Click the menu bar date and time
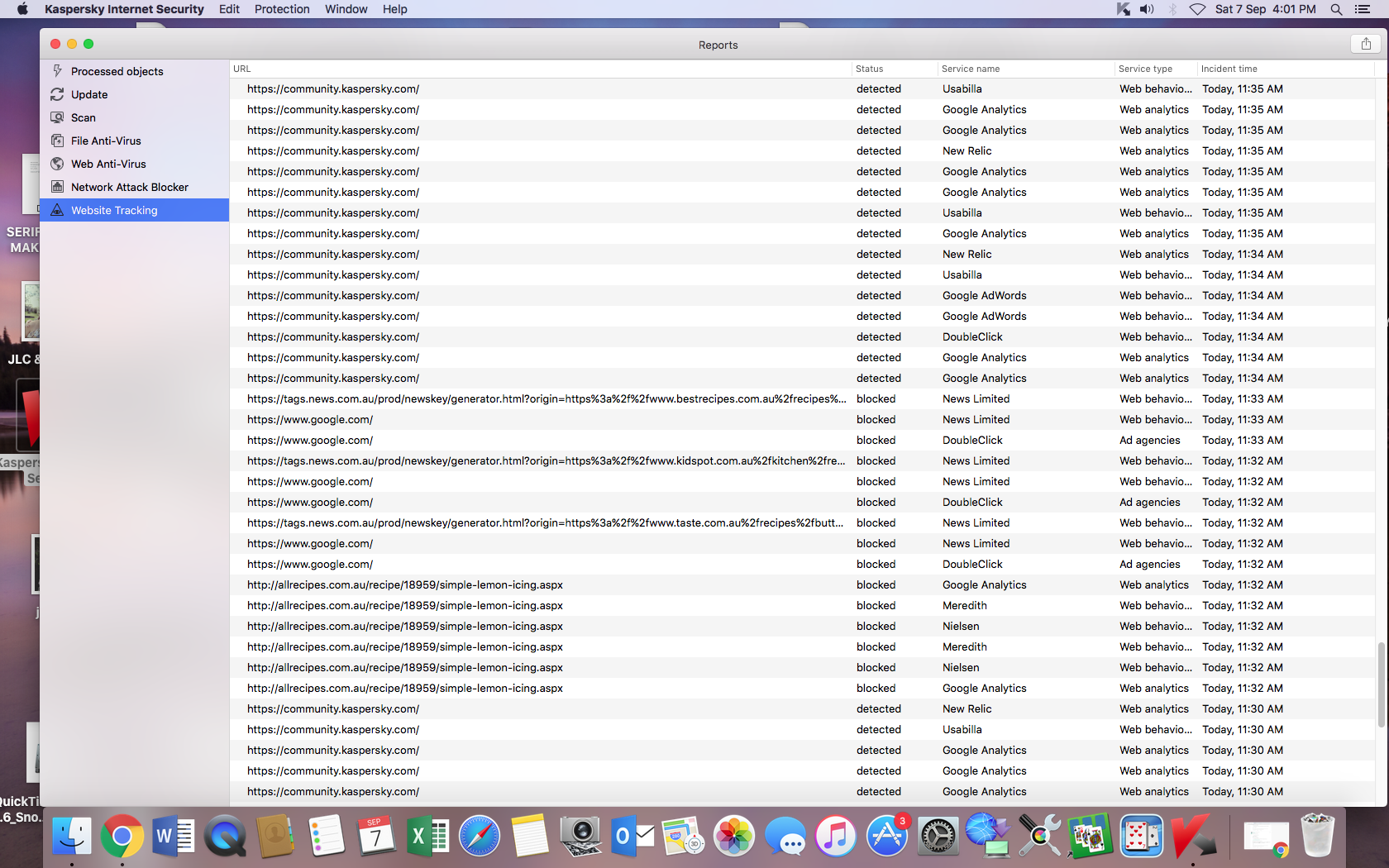This screenshot has height=868, width=1389. tap(1265, 9)
